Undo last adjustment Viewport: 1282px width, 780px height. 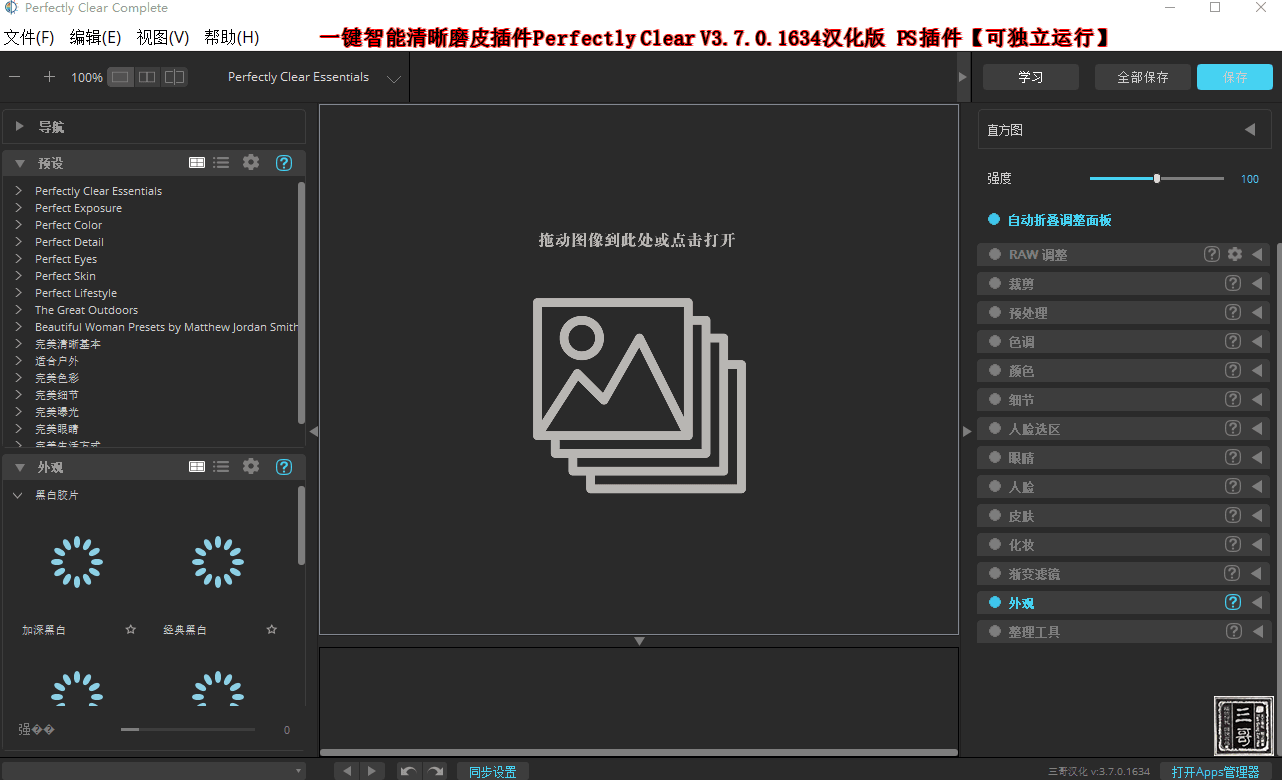click(x=408, y=771)
